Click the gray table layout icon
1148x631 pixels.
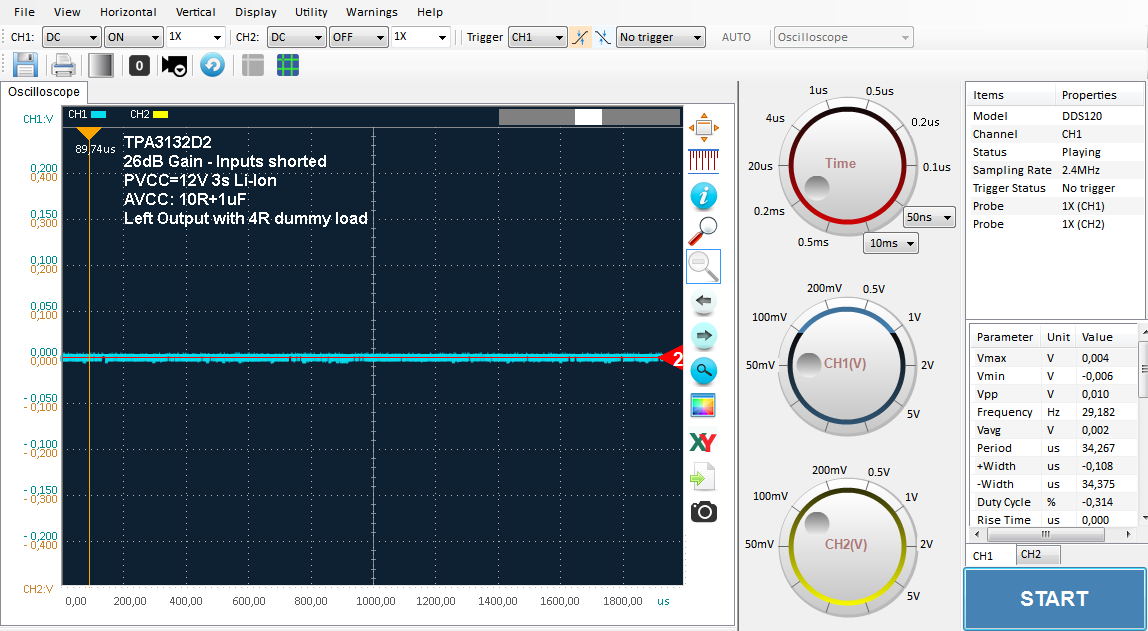[x=253, y=66]
